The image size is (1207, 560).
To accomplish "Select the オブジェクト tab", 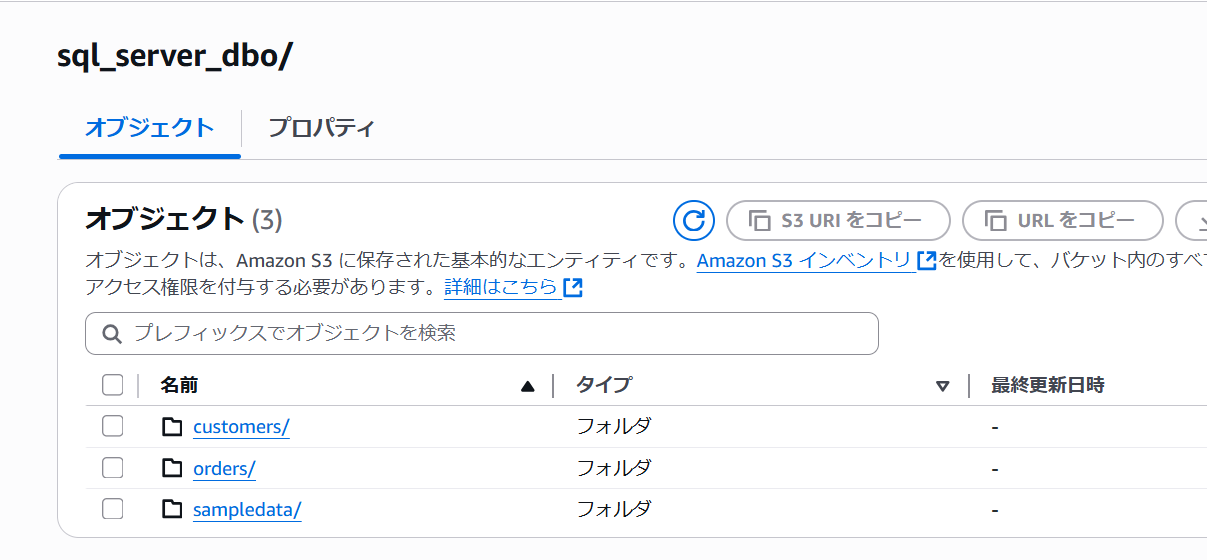I will click(x=150, y=128).
